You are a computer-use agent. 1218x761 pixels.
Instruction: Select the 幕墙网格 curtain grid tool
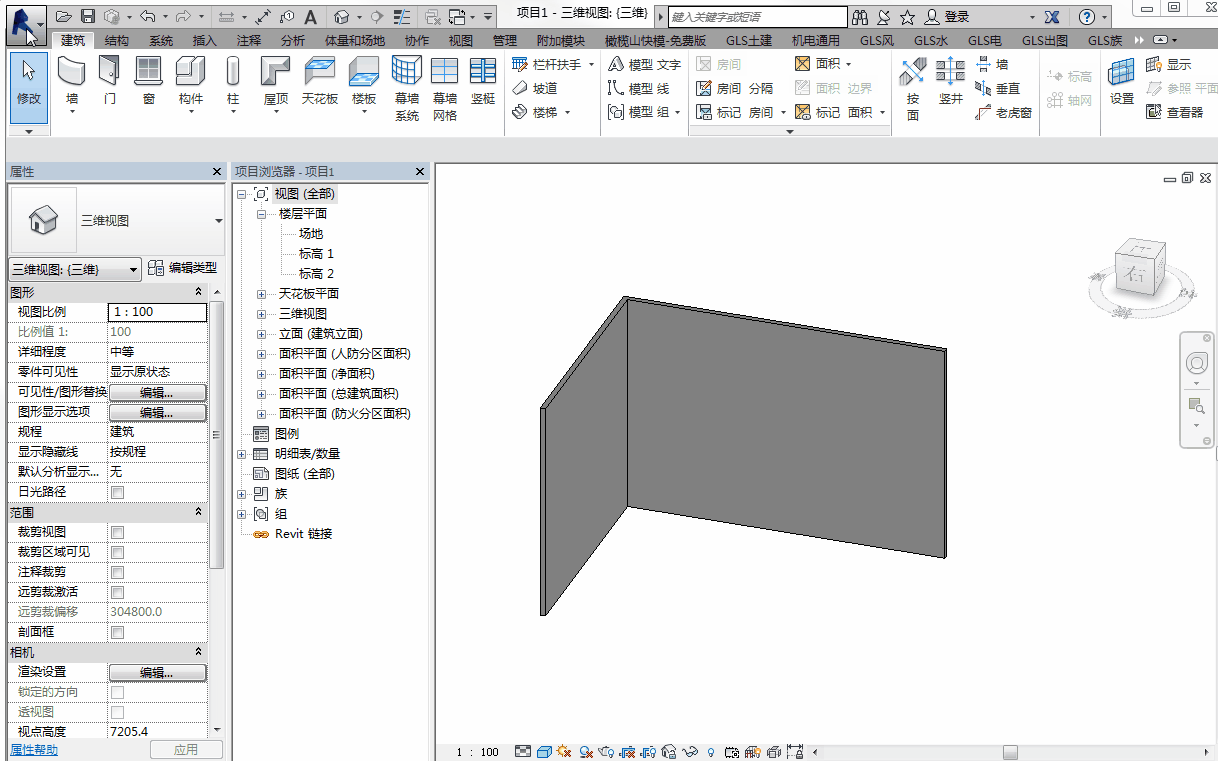tap(445, 88)
